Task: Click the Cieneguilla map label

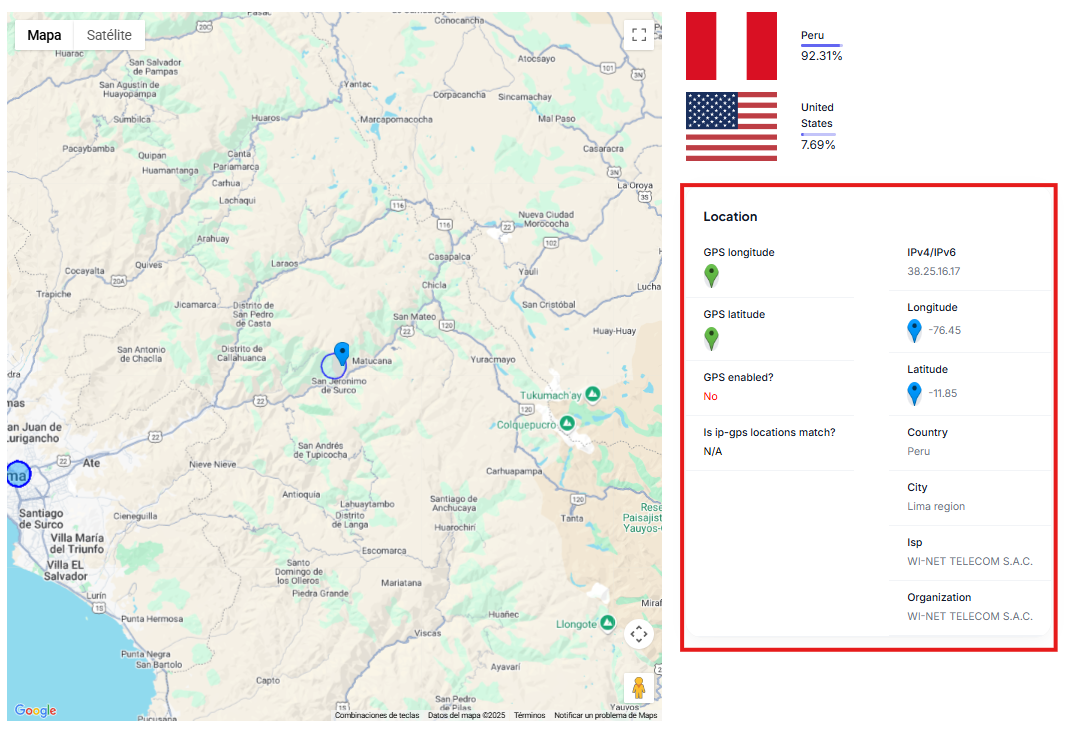Action: point(135,516)
